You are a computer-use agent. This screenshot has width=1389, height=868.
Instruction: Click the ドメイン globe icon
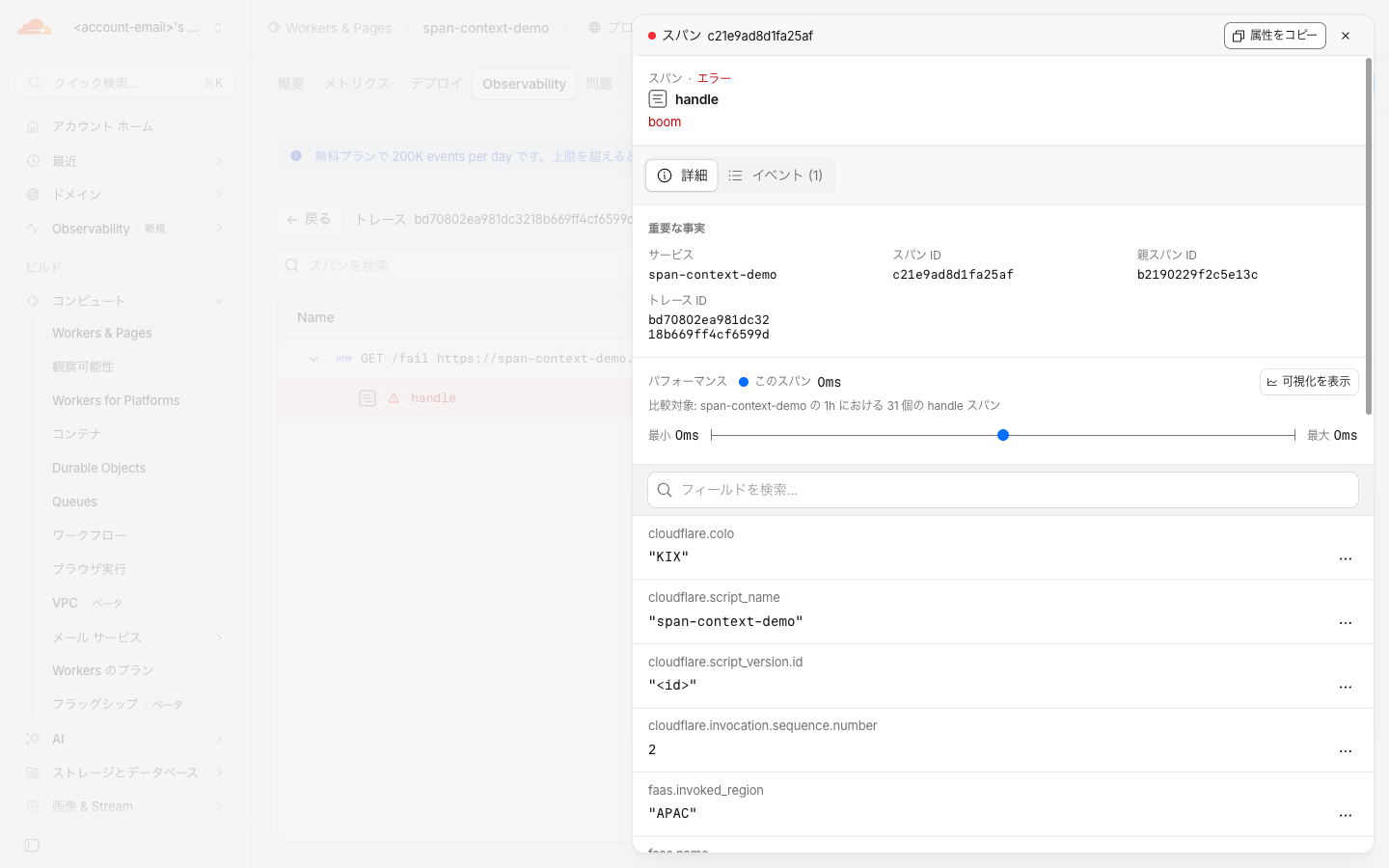[33, 195]
